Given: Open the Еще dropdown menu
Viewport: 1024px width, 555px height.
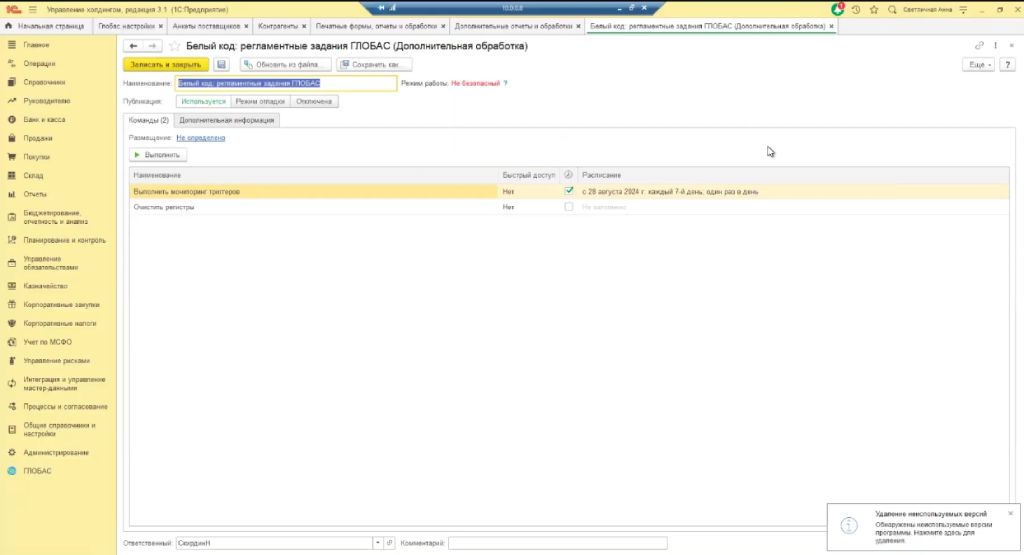Looking at the screenshot, I should point(977,65).
